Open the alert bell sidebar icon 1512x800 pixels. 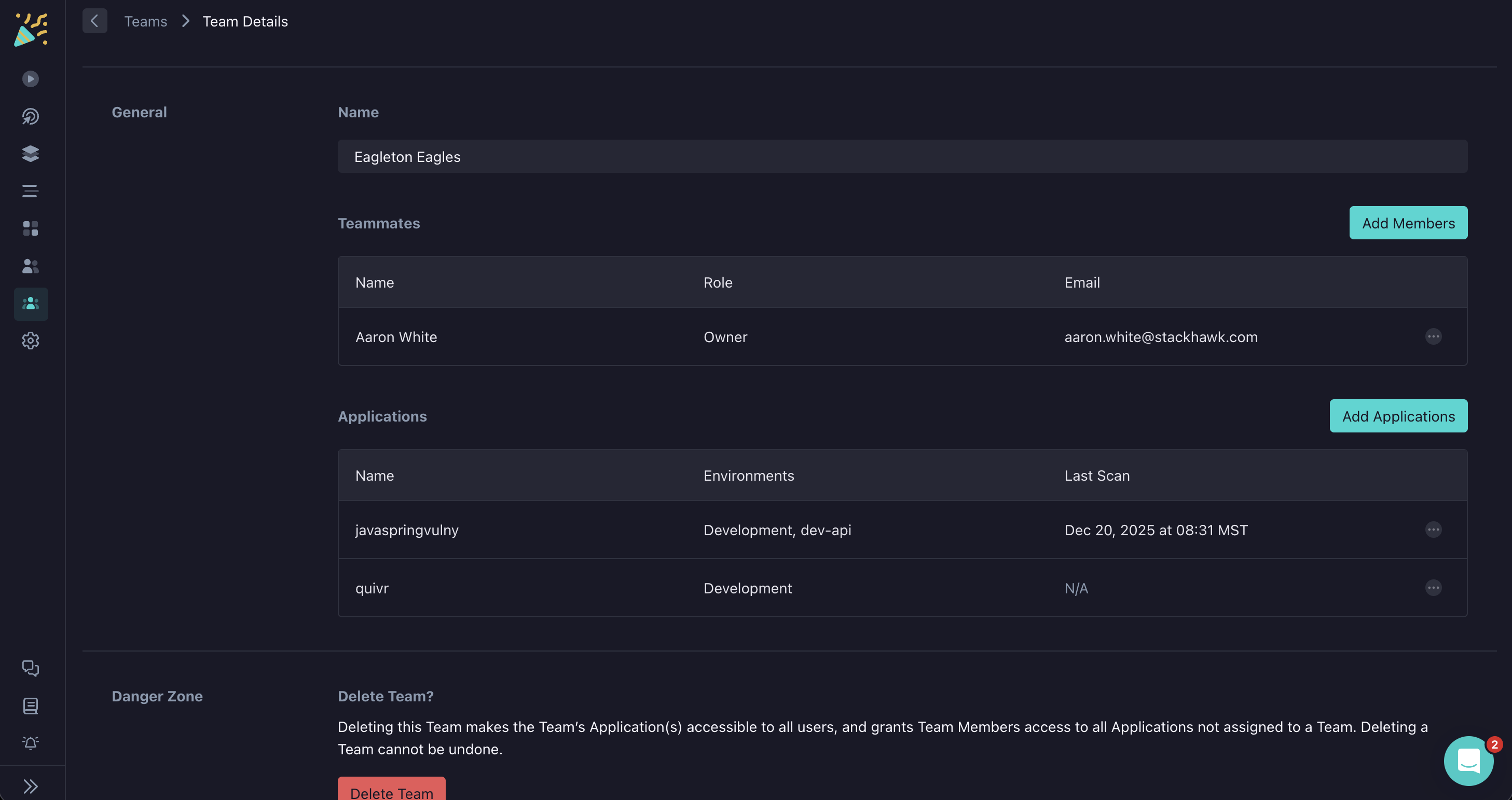pos(31,743)
